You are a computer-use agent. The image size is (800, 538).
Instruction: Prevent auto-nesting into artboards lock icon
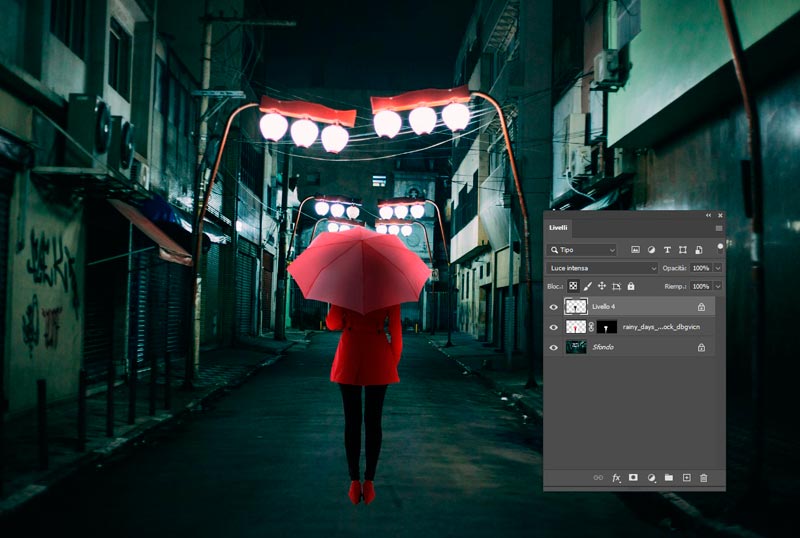pos(616,286)
